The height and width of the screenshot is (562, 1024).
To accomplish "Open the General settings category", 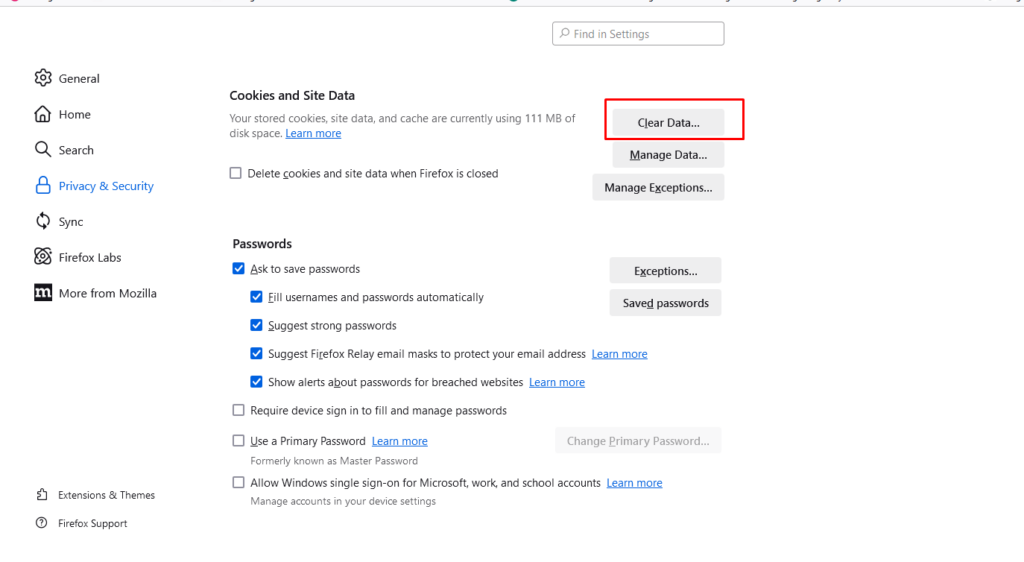I will pyautogui.click(x=79, y=78).
